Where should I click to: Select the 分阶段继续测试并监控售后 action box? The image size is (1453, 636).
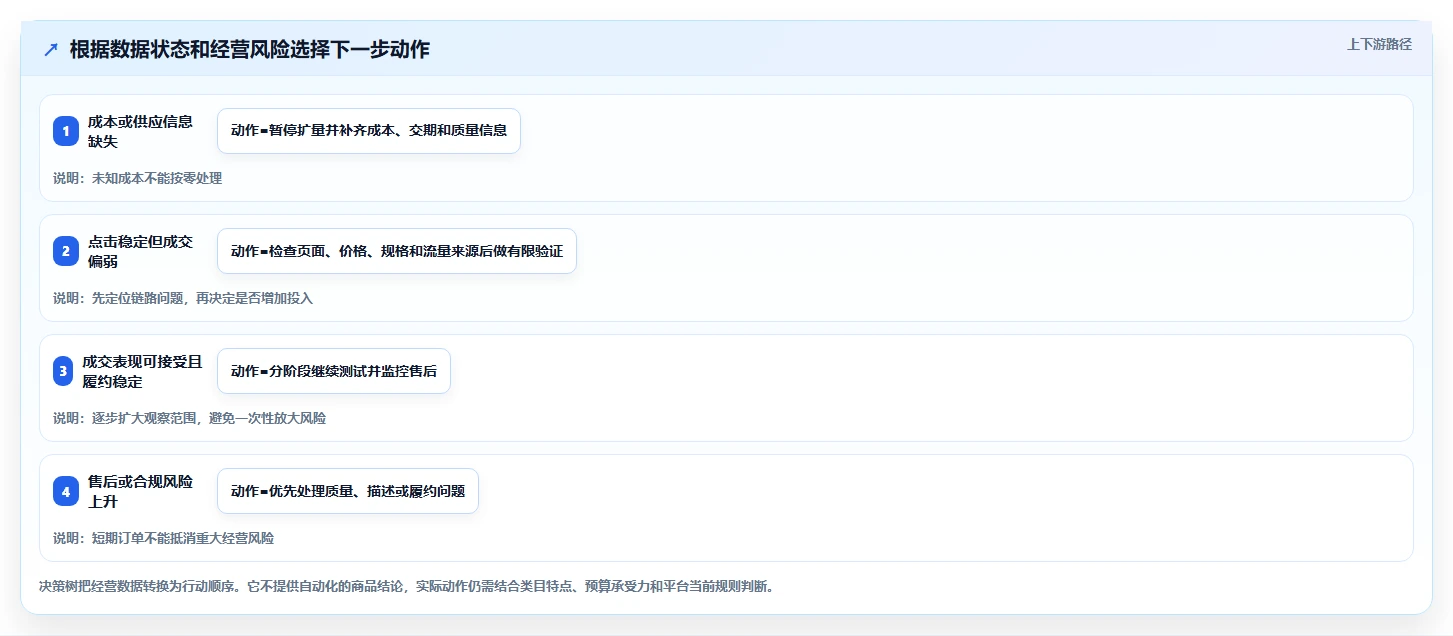pyautogui.click(x=334, y=371)
